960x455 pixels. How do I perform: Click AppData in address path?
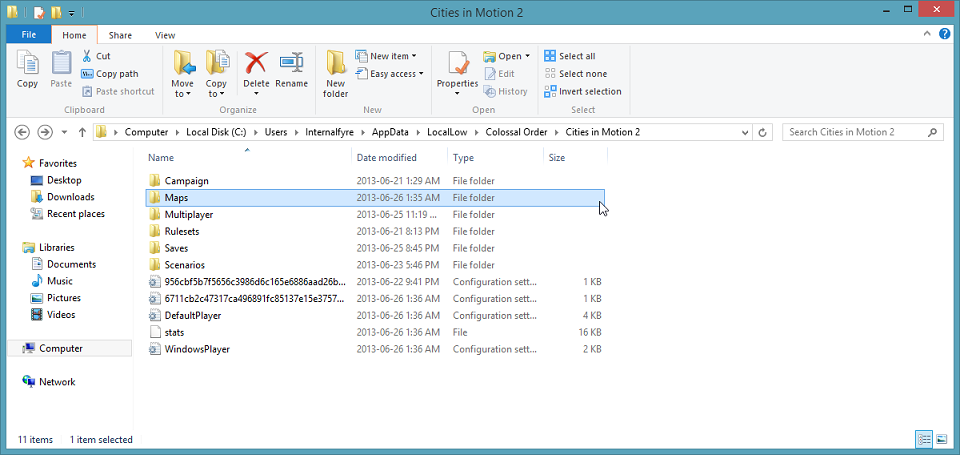(392, 132)
